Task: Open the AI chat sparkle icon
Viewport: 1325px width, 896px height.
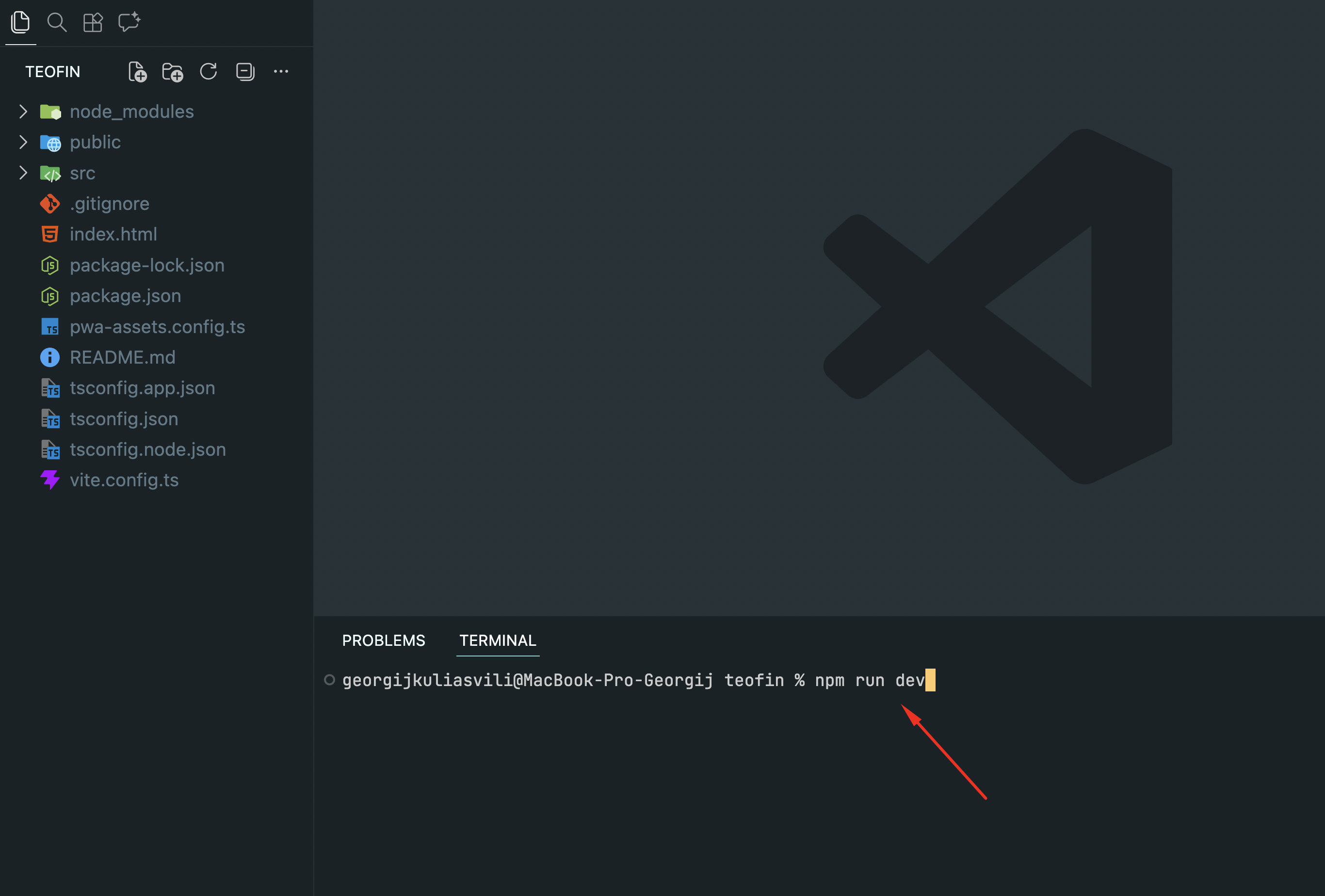Action: pos(129,23)
